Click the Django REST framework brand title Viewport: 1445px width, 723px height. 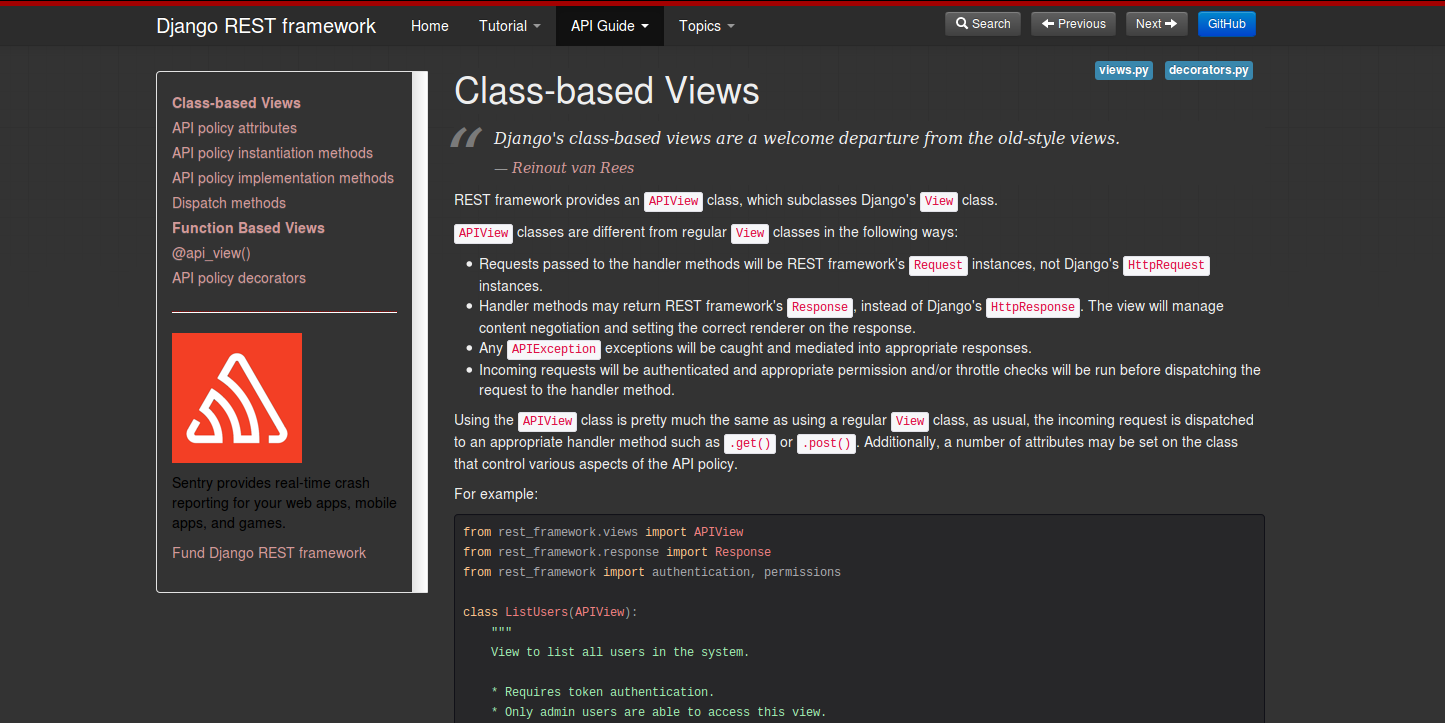[265, 26]
